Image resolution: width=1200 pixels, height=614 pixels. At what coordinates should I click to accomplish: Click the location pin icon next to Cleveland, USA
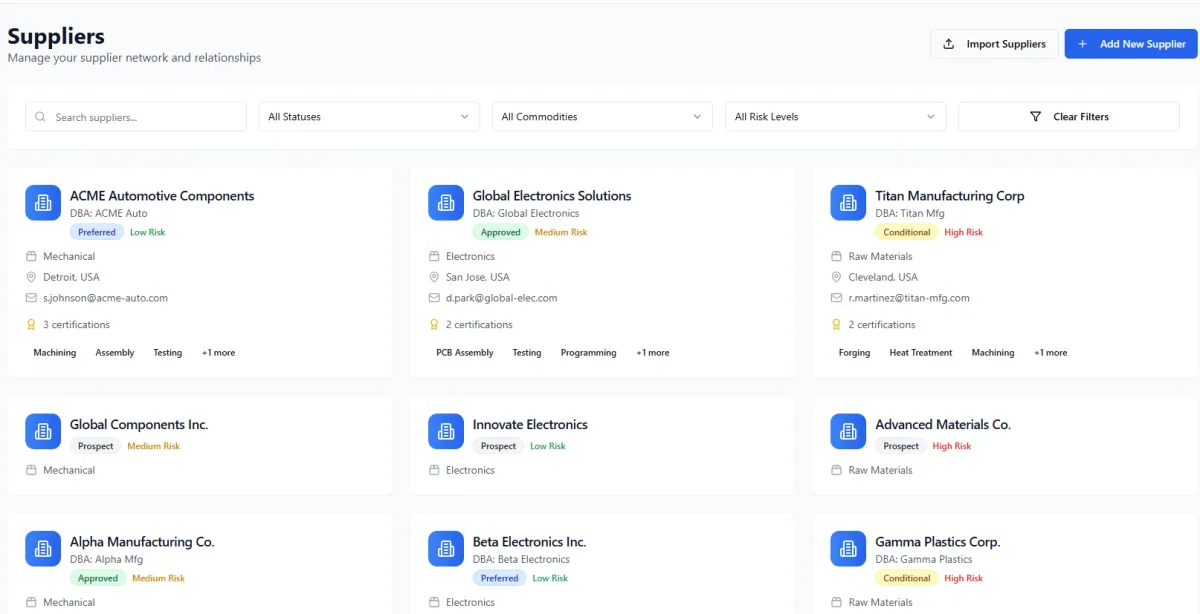[x=837, y=277]
